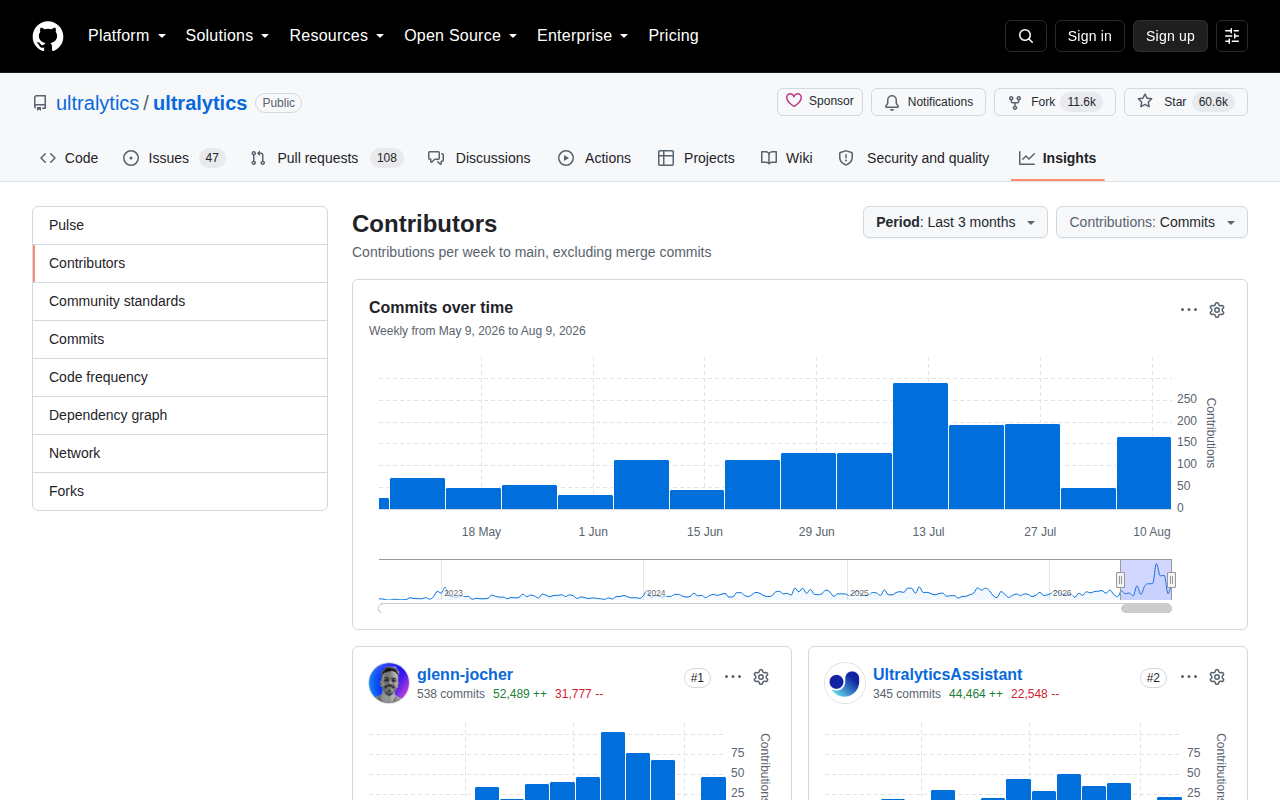Sign up using the header button
The image size is (1280, 800).
tap(1170, 36)
